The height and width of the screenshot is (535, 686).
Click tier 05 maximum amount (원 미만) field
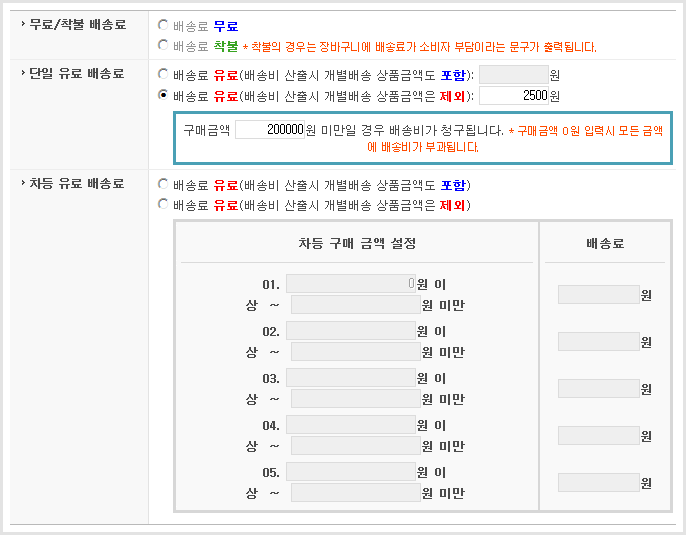(x=355, y=492)
